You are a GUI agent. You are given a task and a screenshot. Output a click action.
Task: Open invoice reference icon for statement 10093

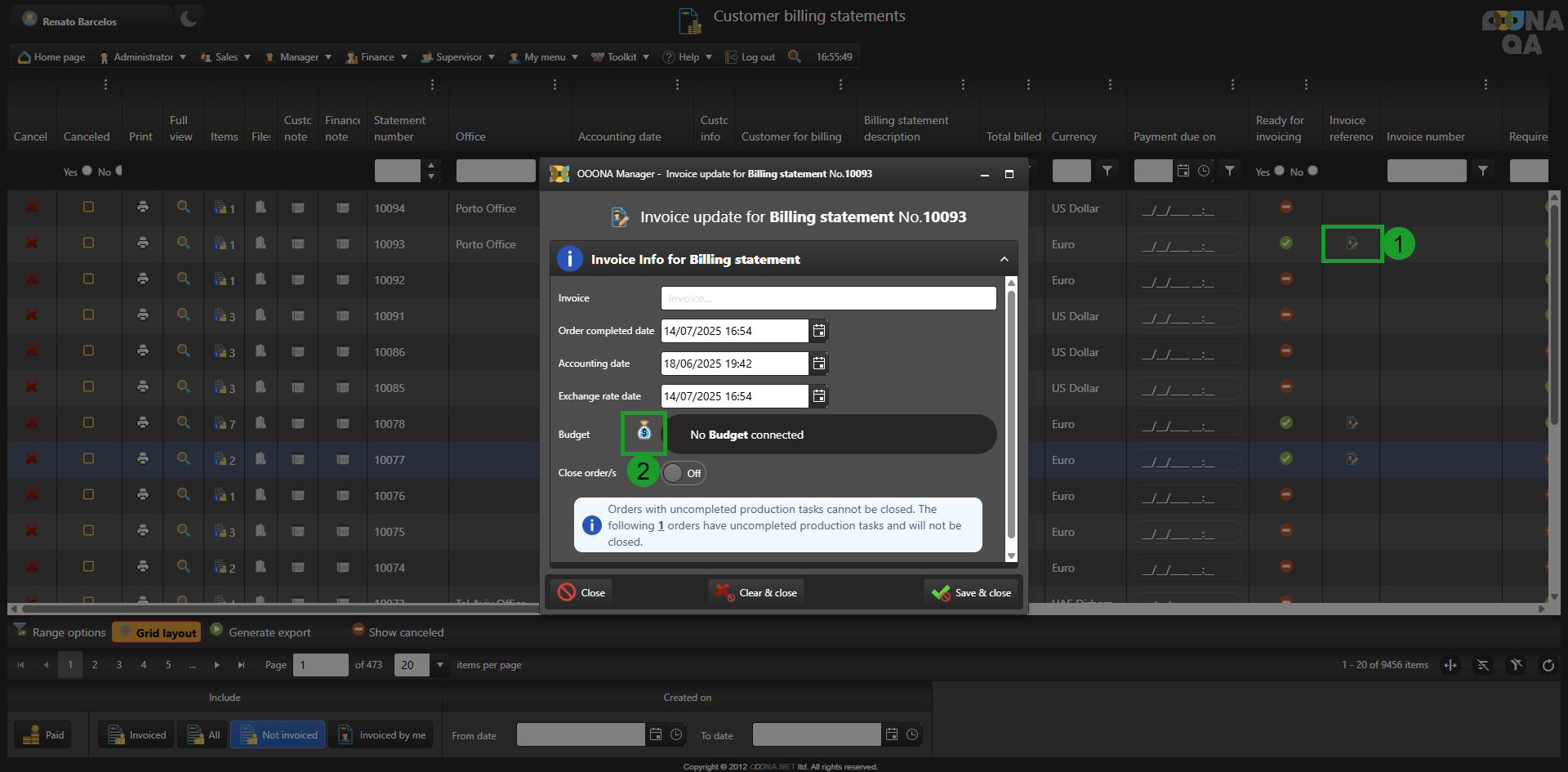[x=1352, y=243]
